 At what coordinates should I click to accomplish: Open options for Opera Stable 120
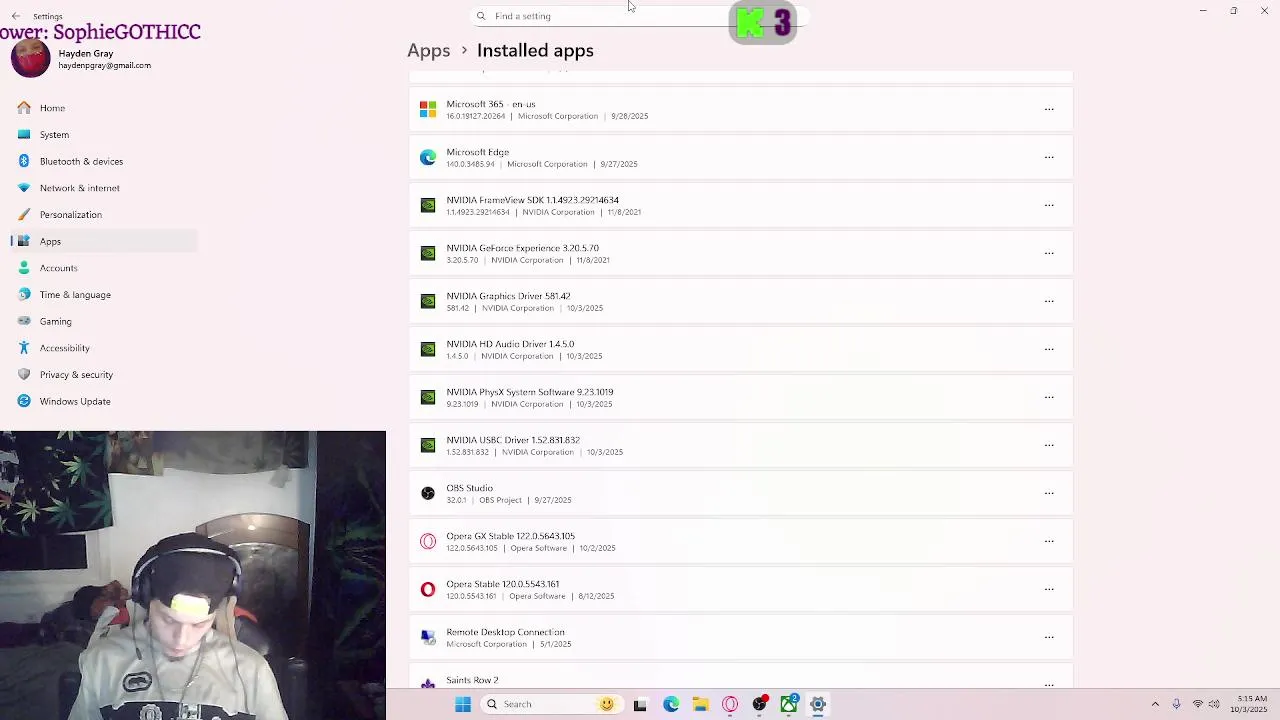point(1049,589)
